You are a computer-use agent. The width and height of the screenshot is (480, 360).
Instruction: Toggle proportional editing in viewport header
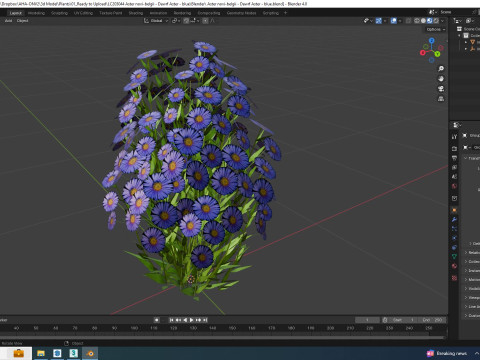pos(205,21)
